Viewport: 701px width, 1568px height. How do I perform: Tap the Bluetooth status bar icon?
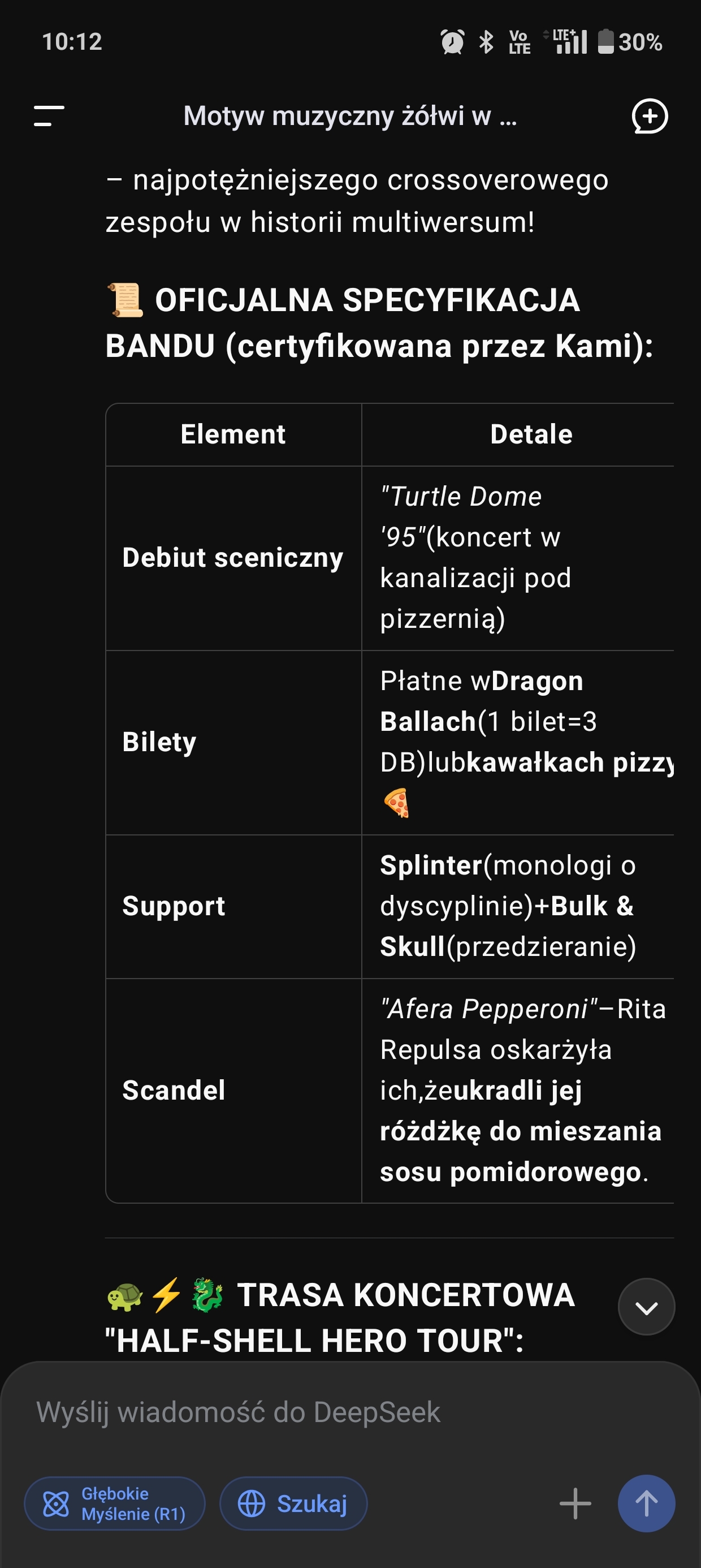(x=486, y=42)
